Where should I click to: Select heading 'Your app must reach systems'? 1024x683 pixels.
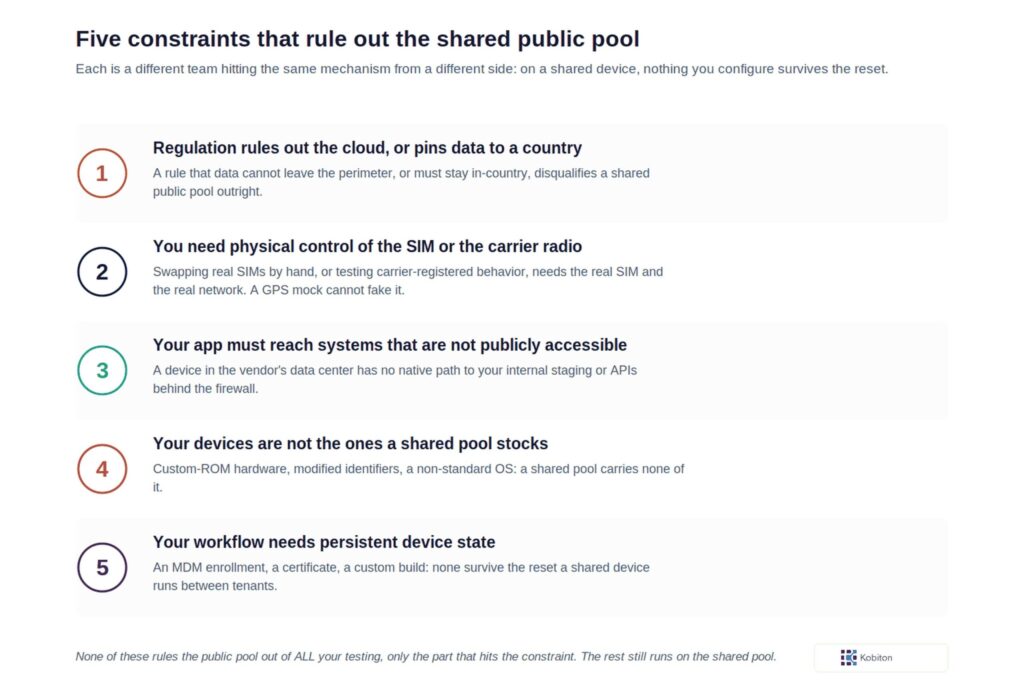pos(390,345)
